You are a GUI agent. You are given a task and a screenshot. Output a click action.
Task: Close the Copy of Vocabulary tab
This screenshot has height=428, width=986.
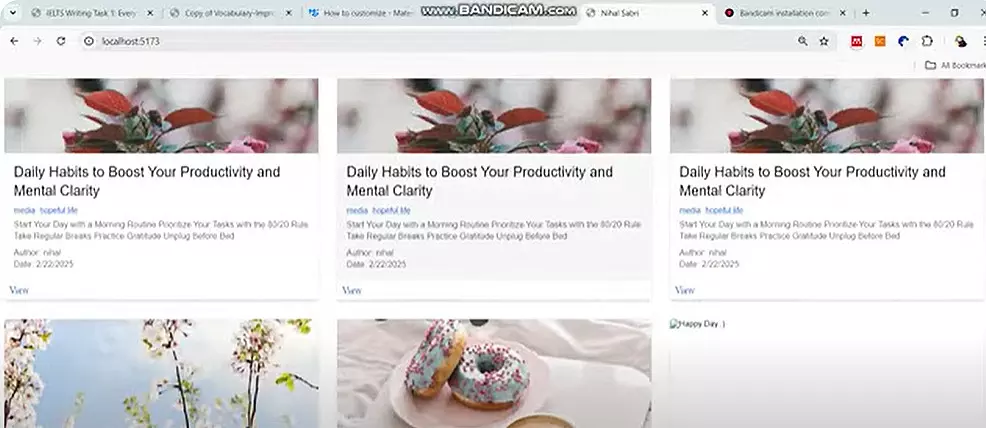[x=289, y=13]
